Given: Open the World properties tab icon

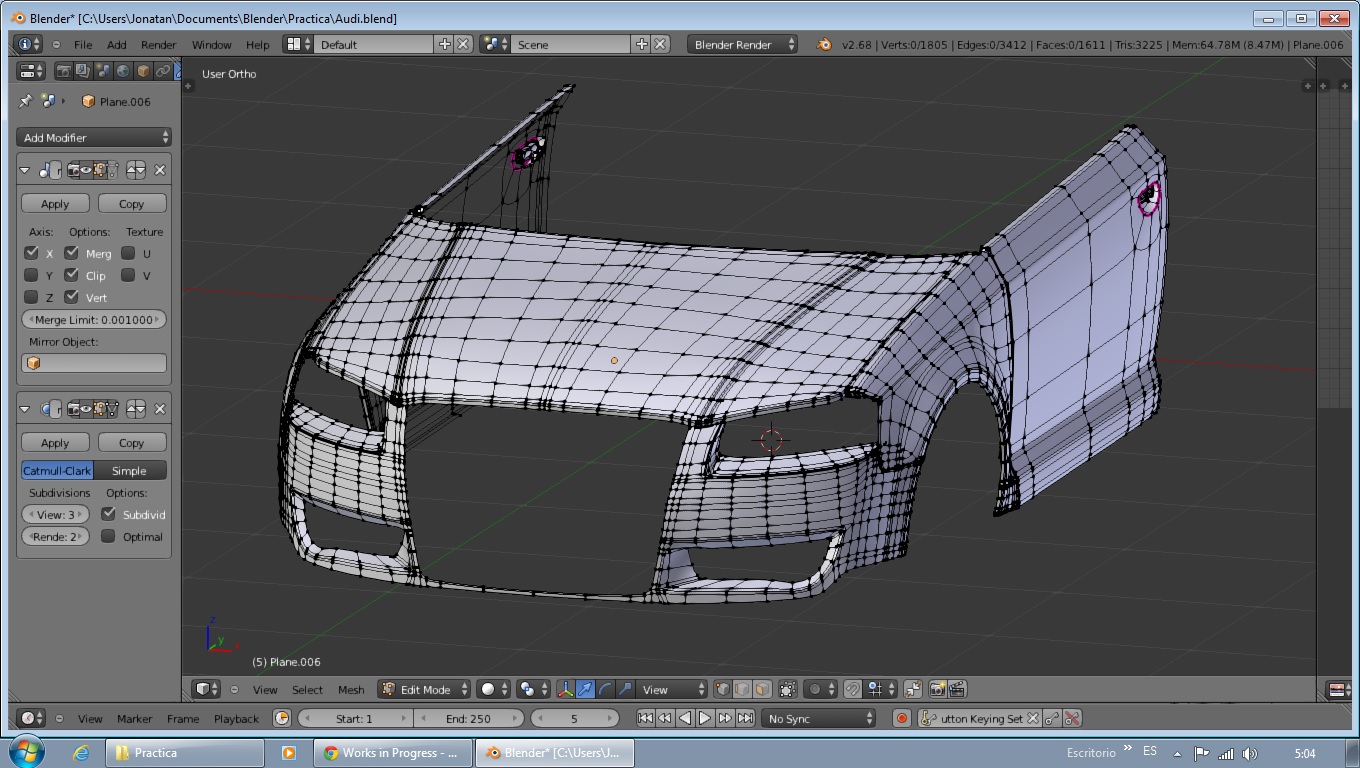Looking at the screenshot, I should coord(123,71).
